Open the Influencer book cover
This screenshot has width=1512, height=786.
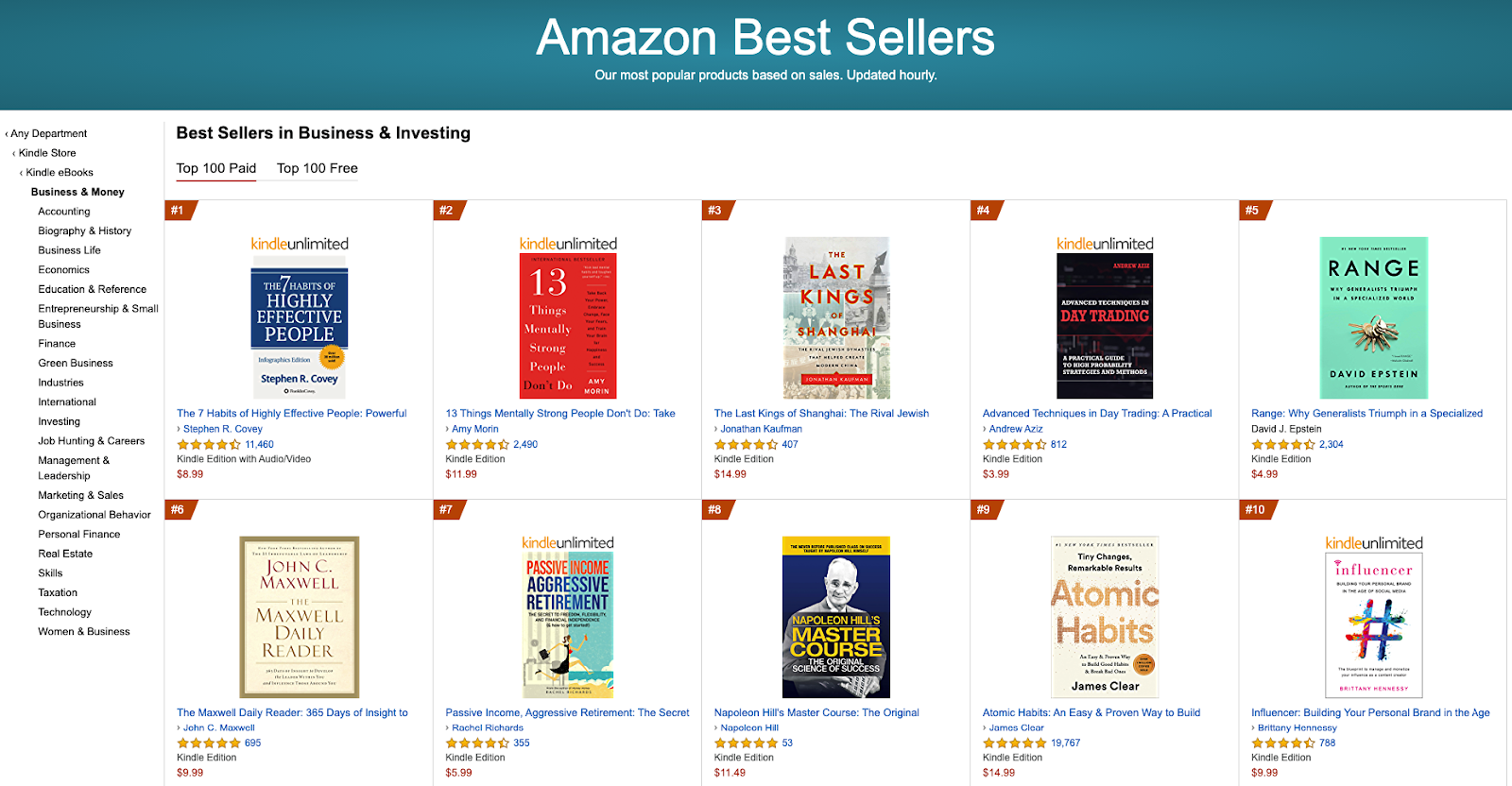(x=1375, y=624)
